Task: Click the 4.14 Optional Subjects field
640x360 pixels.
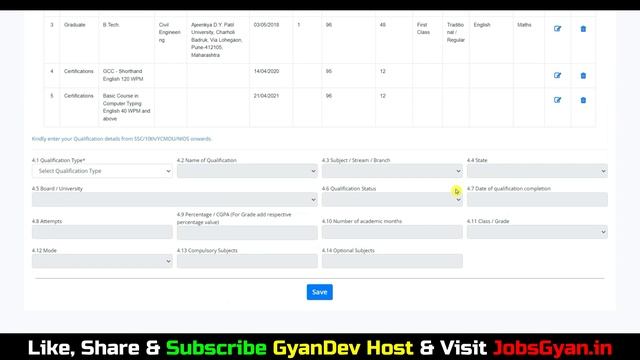Action: [x=392, y=261]
